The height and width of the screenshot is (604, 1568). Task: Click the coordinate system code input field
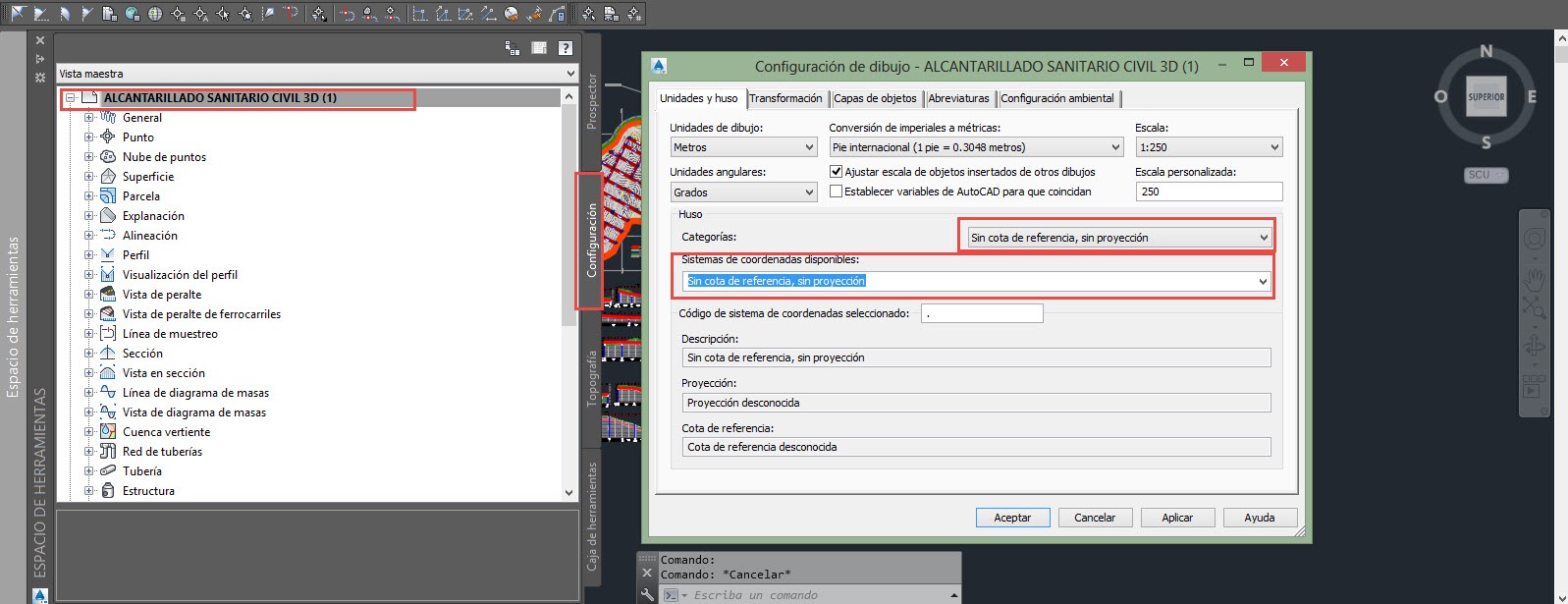click(x=982, y=313)
